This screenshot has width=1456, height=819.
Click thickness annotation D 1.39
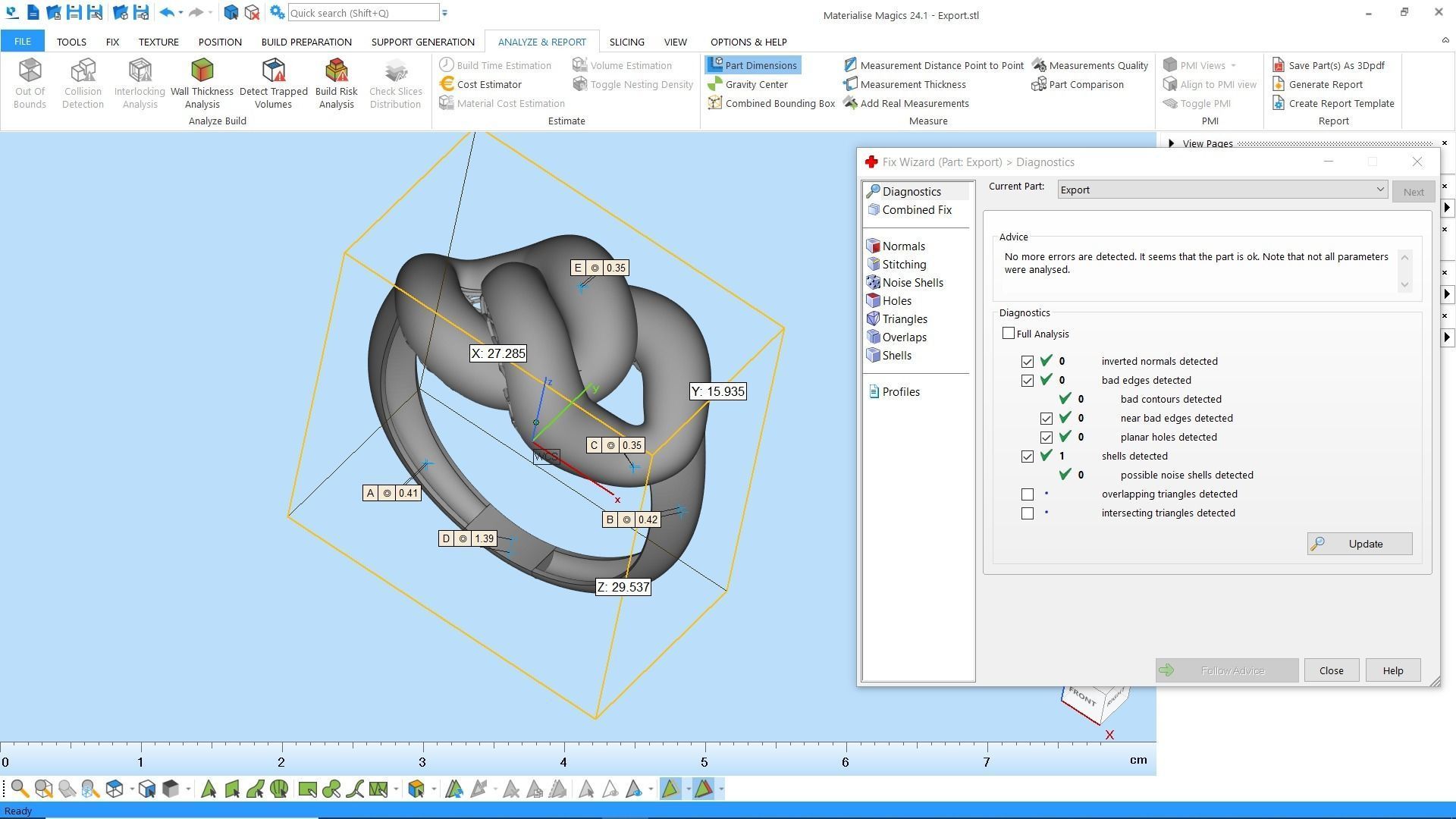pyautogui.click(x=468, y=538)
